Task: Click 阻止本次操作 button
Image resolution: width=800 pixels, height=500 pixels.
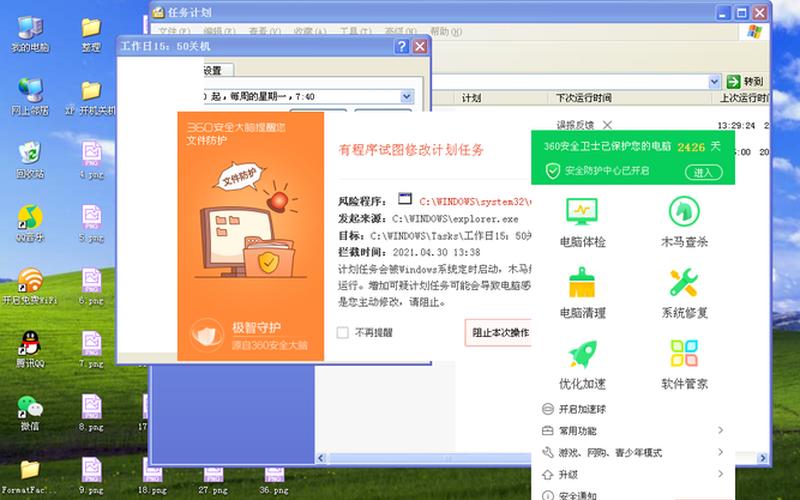Action: 498,333
